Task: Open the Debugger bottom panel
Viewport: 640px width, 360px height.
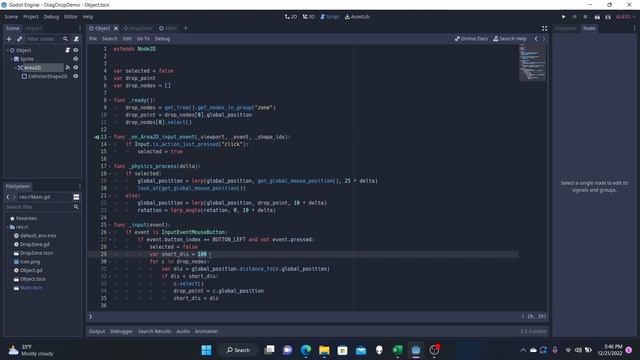Action: tap(121, 331)
